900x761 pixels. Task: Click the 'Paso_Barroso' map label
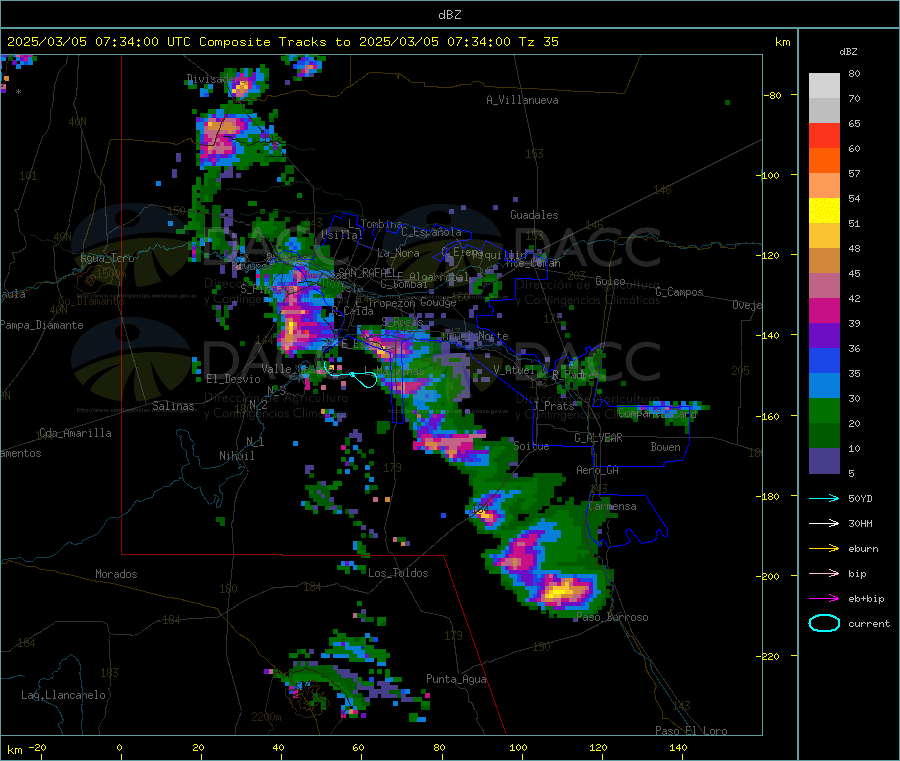[x=612, y=617]
